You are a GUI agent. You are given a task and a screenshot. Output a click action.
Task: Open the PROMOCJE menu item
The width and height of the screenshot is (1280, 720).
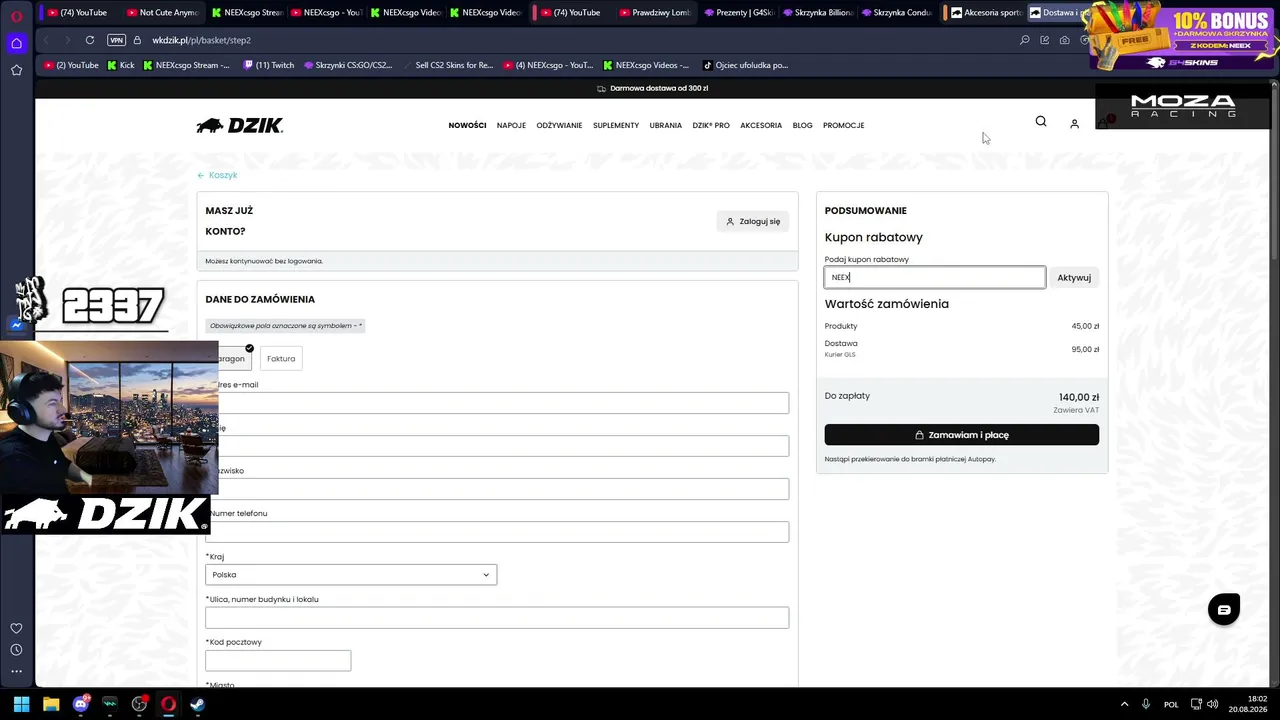click(843, 125)
